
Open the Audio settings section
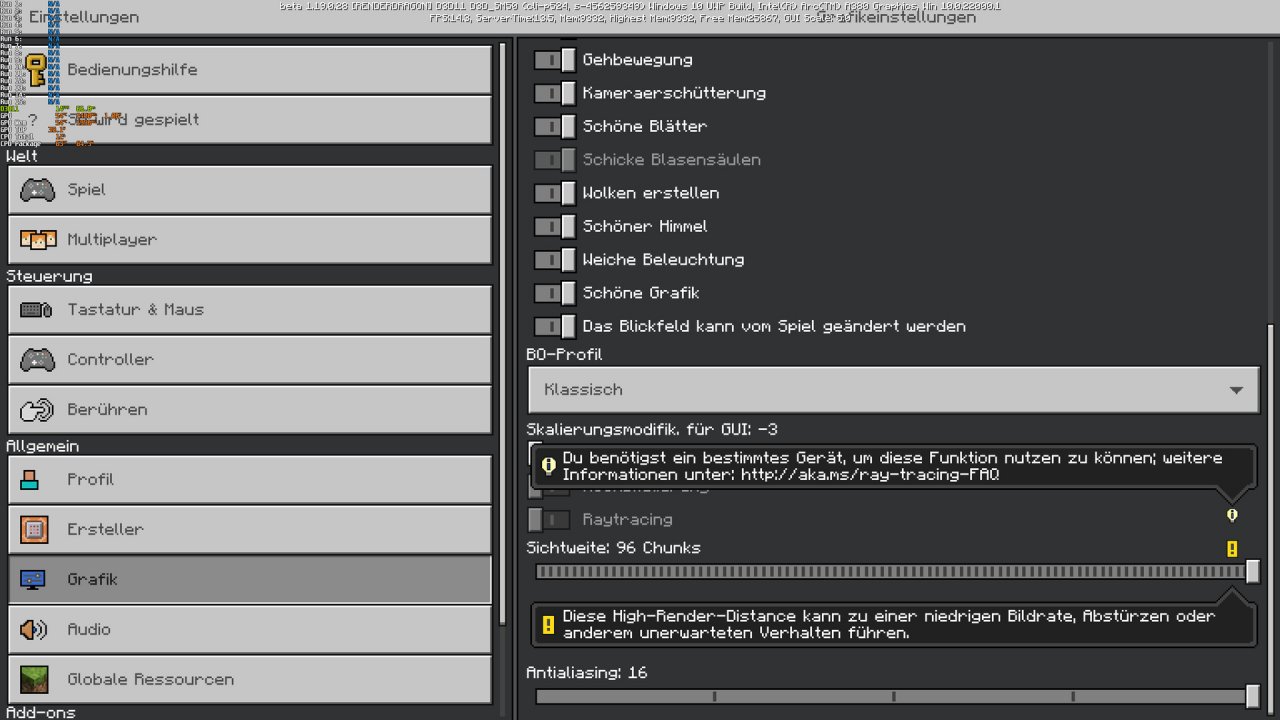250,630
